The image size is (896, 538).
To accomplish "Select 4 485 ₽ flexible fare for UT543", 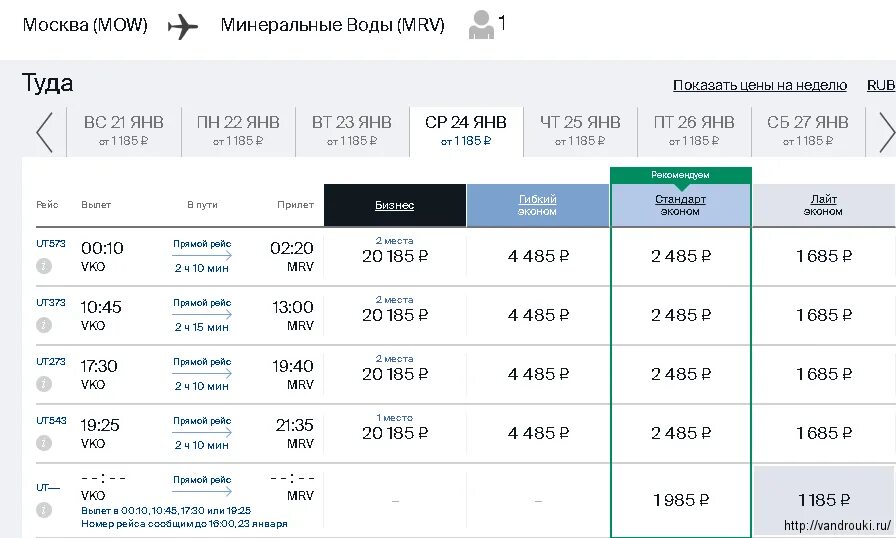I will pos(538,433).
